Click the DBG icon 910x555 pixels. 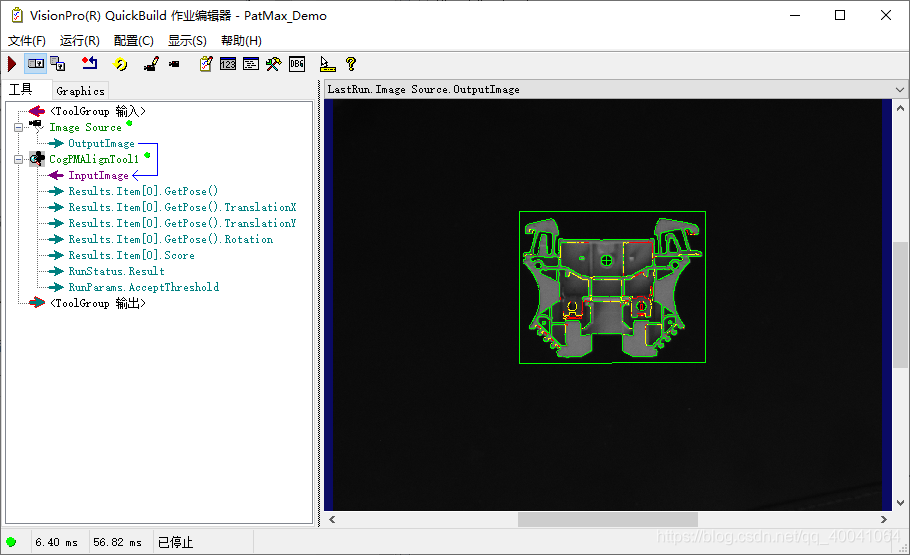[x=297, y=64]
